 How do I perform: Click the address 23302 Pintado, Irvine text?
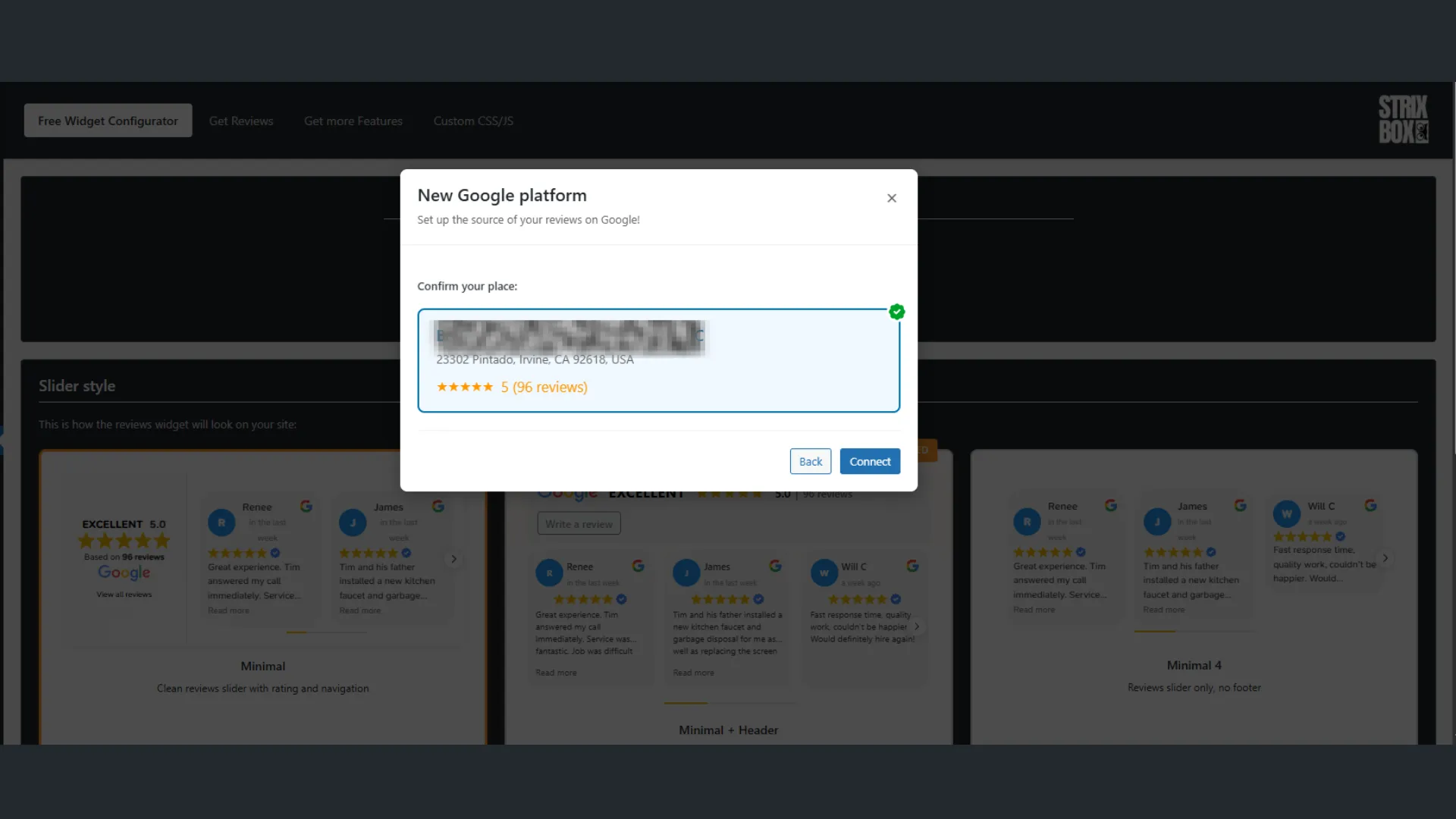[535, 359]
